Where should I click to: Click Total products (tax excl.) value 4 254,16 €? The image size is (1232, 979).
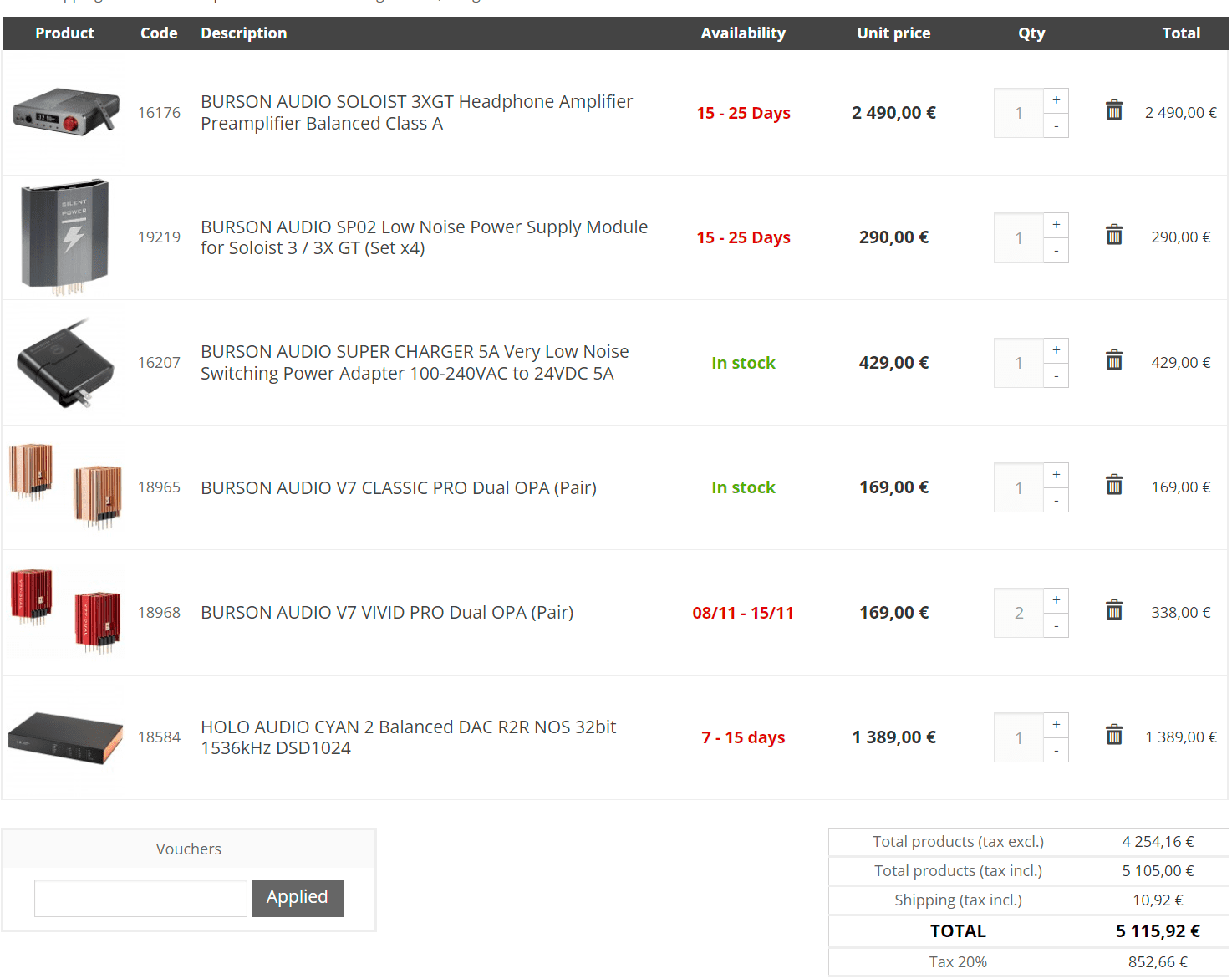pyautogui.click(x=1158, y=841)
